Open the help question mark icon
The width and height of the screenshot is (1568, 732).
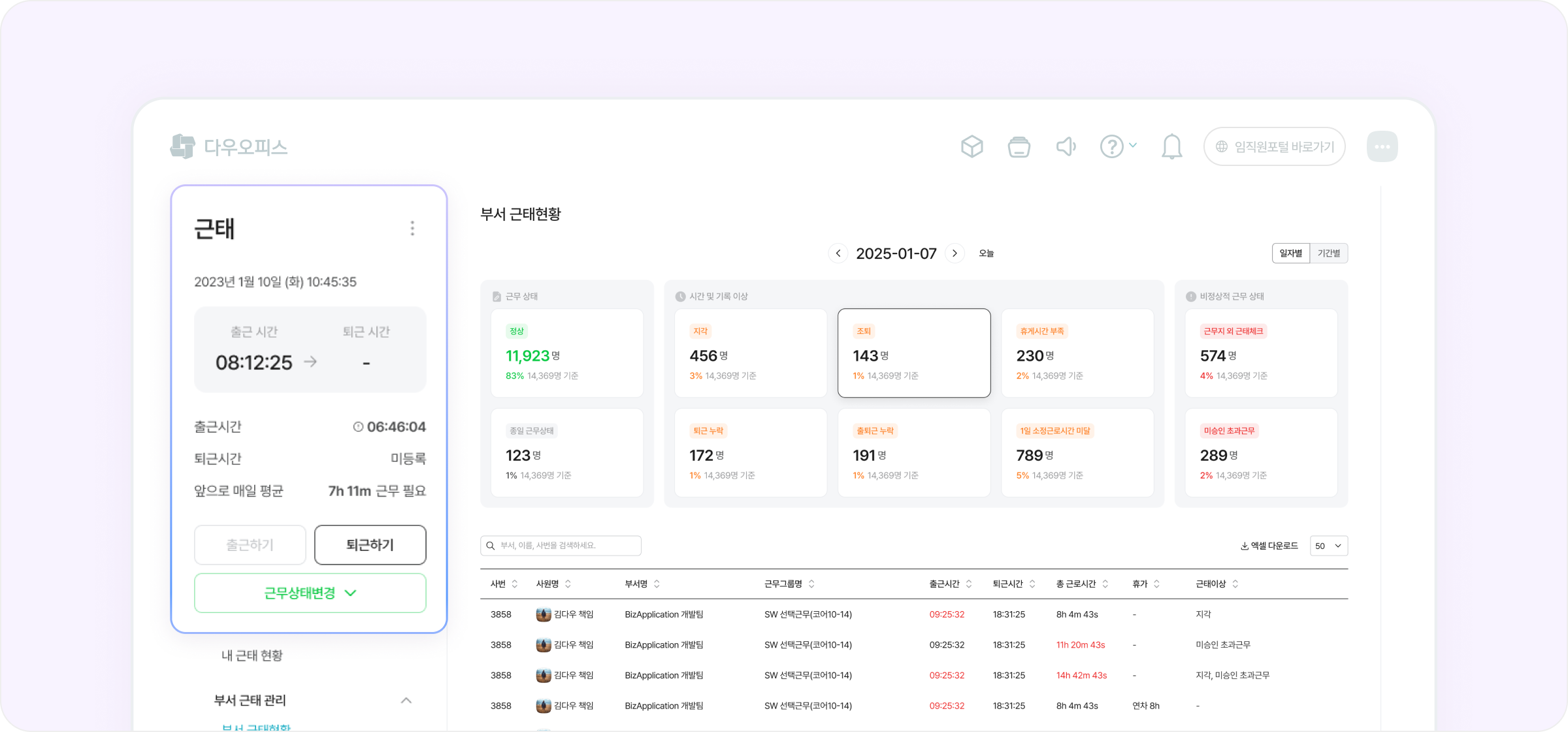coord(1112,146)
